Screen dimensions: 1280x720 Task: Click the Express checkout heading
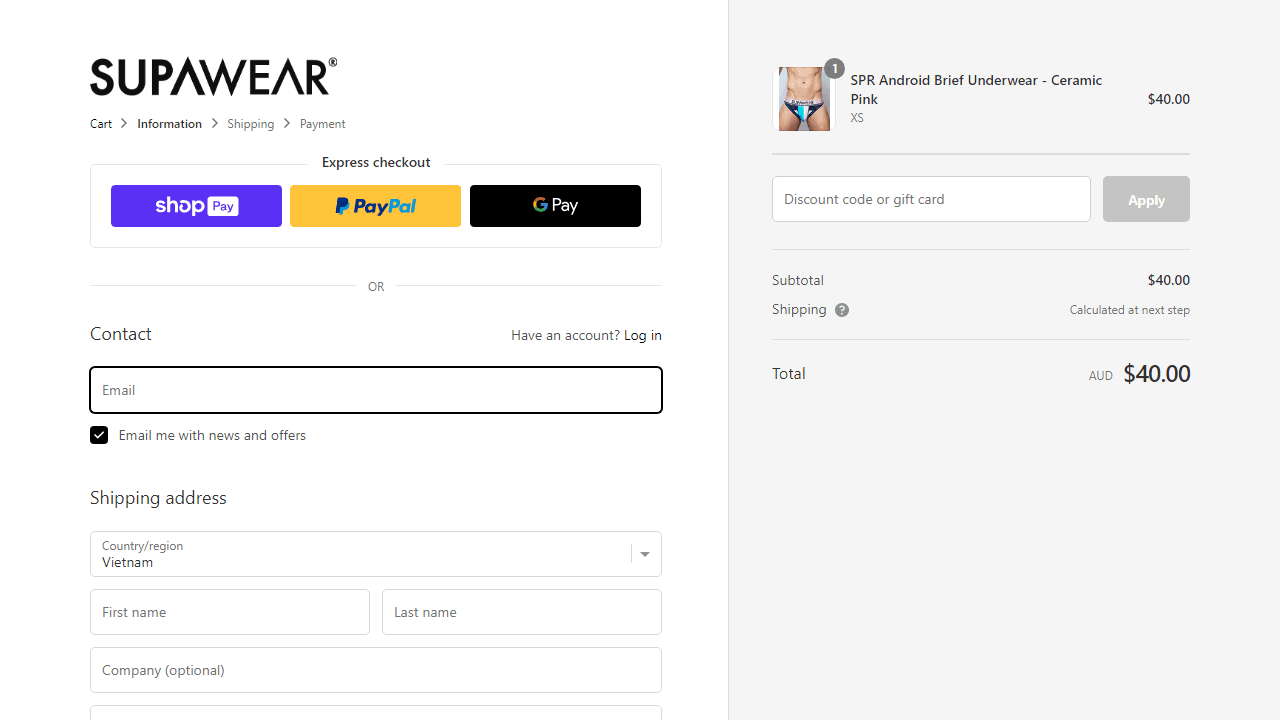tap(376, 162)
